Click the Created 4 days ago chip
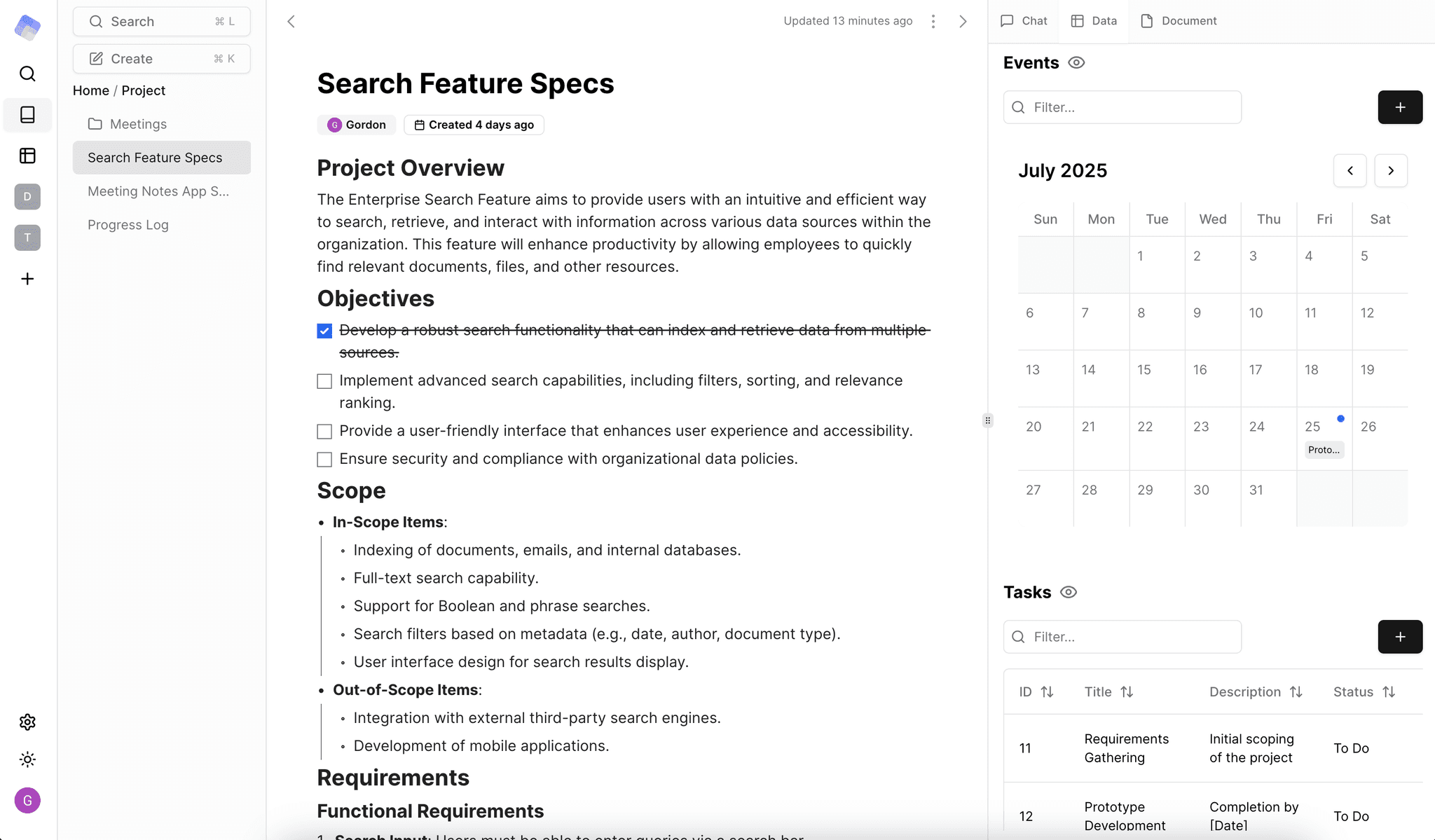 (x=474, y=125)
